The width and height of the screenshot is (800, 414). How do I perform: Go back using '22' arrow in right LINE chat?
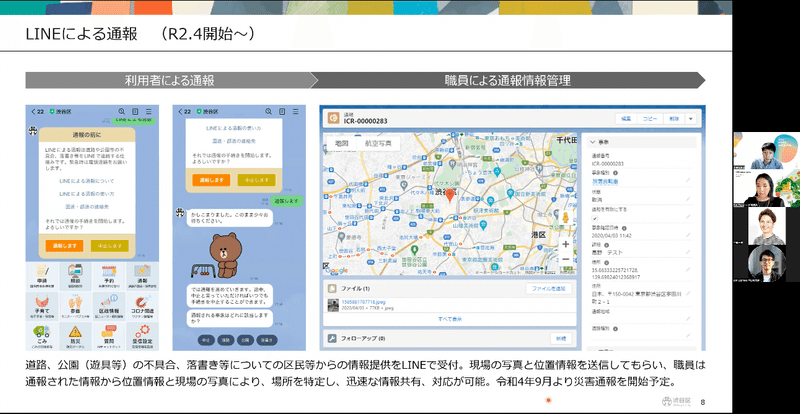coord(184,111)
